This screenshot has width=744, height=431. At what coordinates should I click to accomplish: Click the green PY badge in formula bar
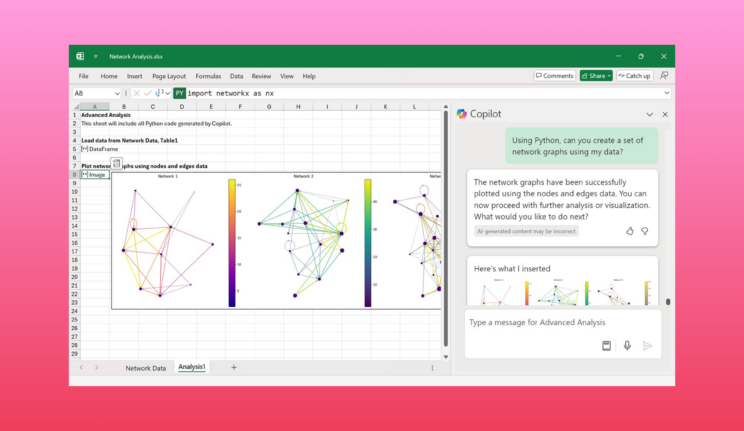point(179,94)
